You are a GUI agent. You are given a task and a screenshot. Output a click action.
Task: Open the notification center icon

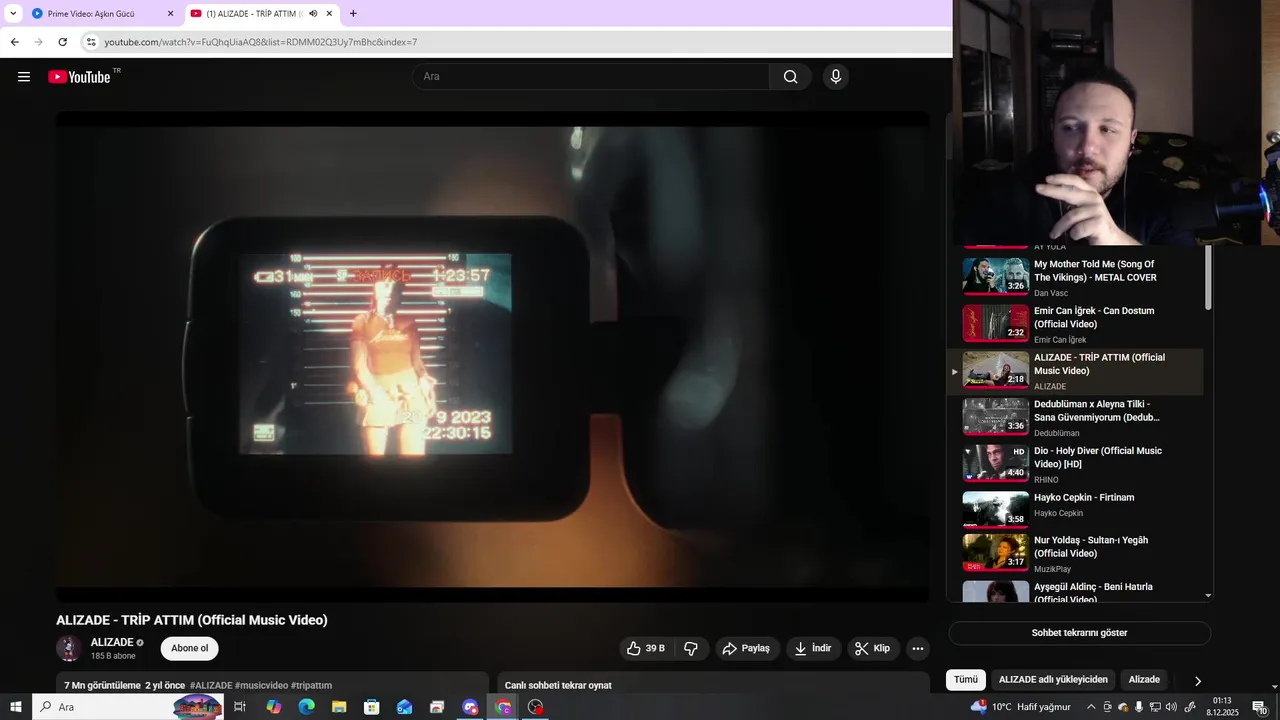(x=1259, y=707)
